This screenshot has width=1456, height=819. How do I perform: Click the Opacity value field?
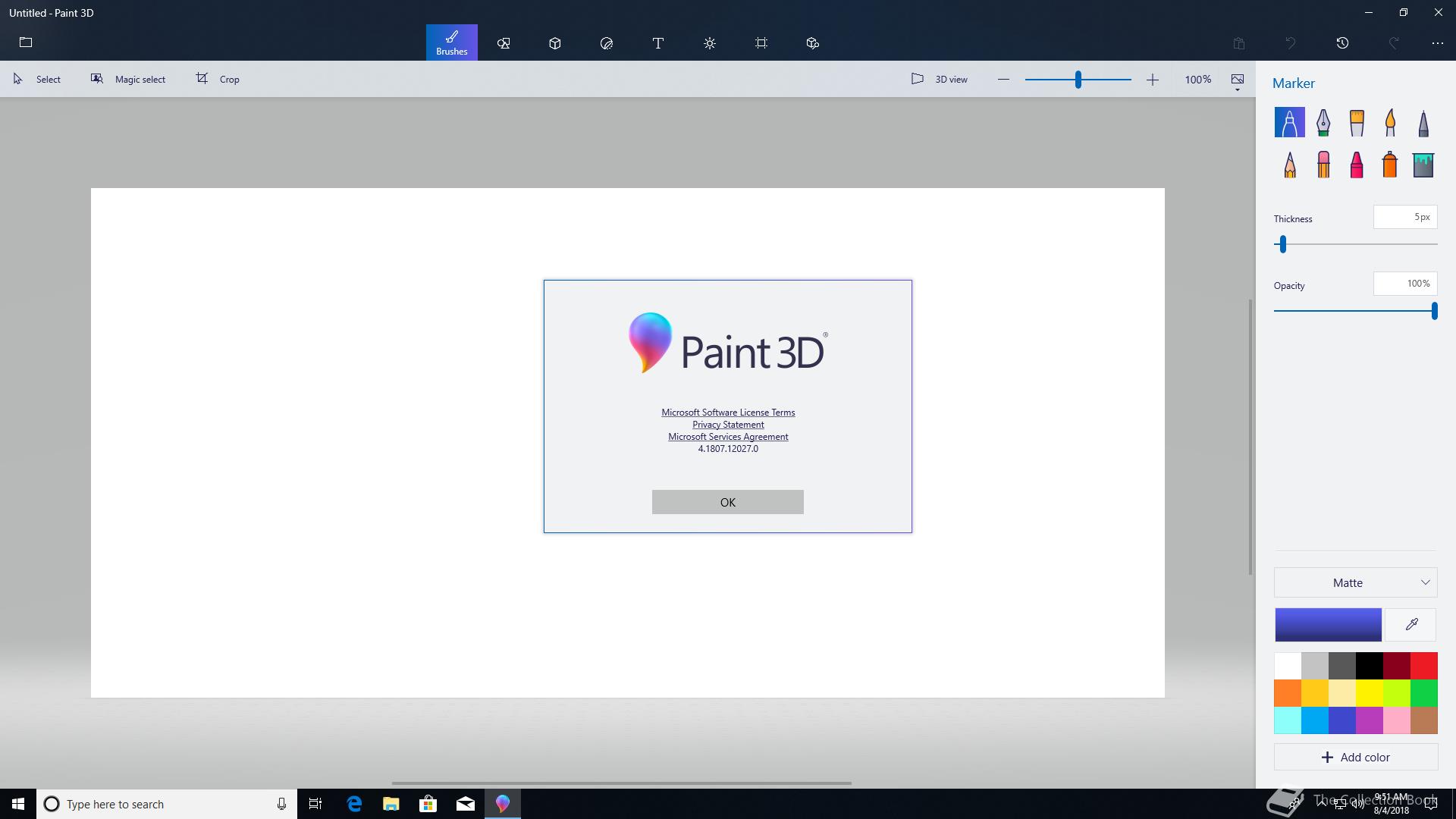[1405, 284]
